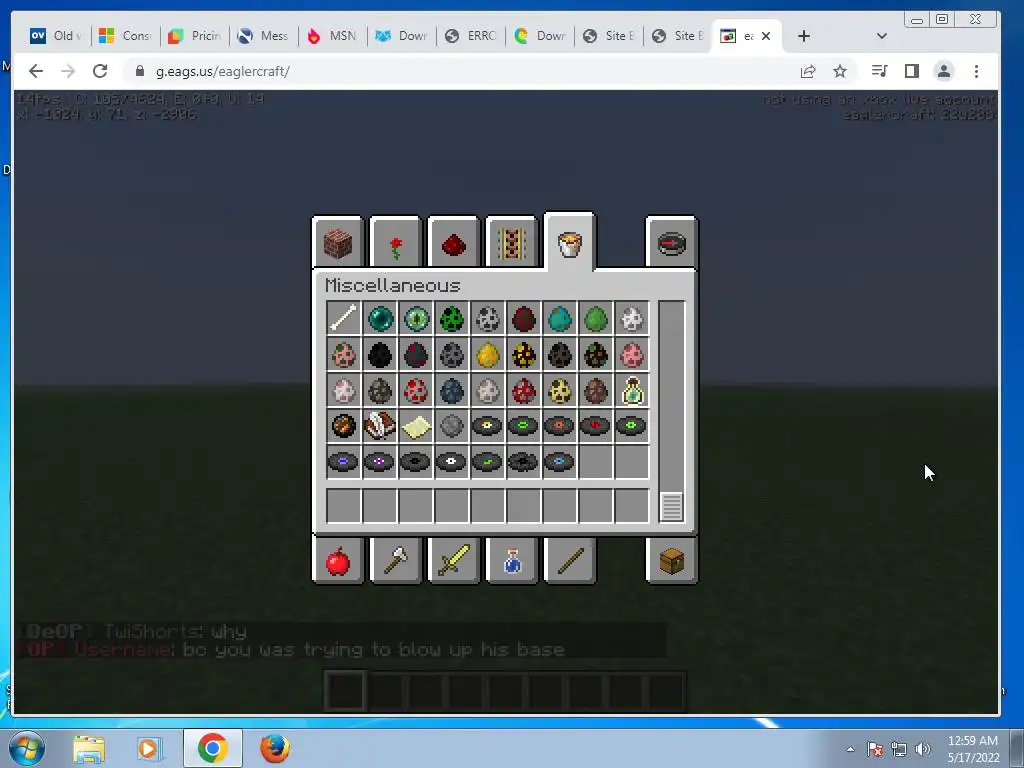Switch to the MSN browser tab

pos(332,36)
